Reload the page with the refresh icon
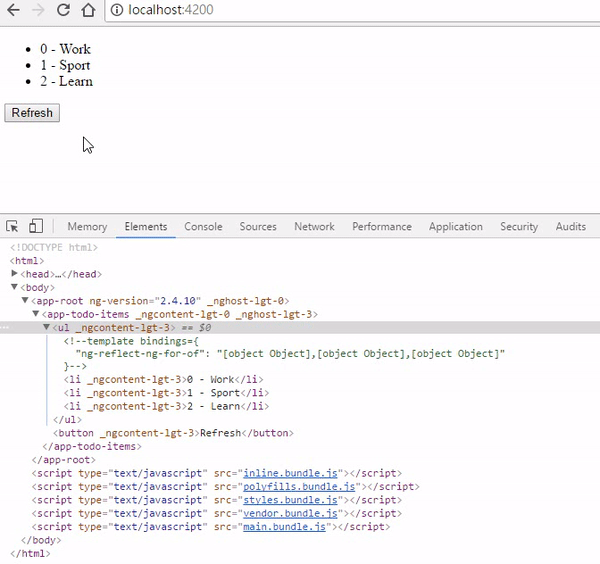 [63, 10]
